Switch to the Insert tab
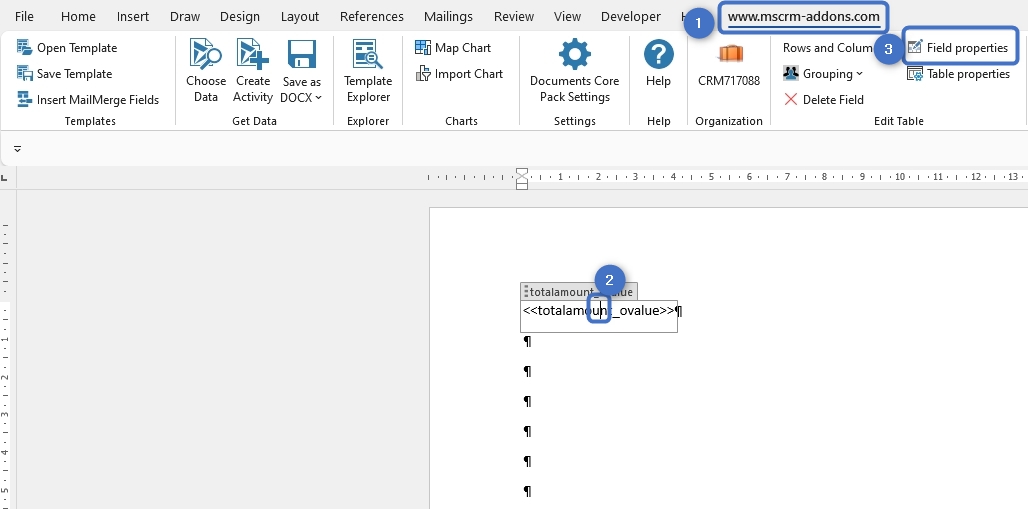 point(132,16)
